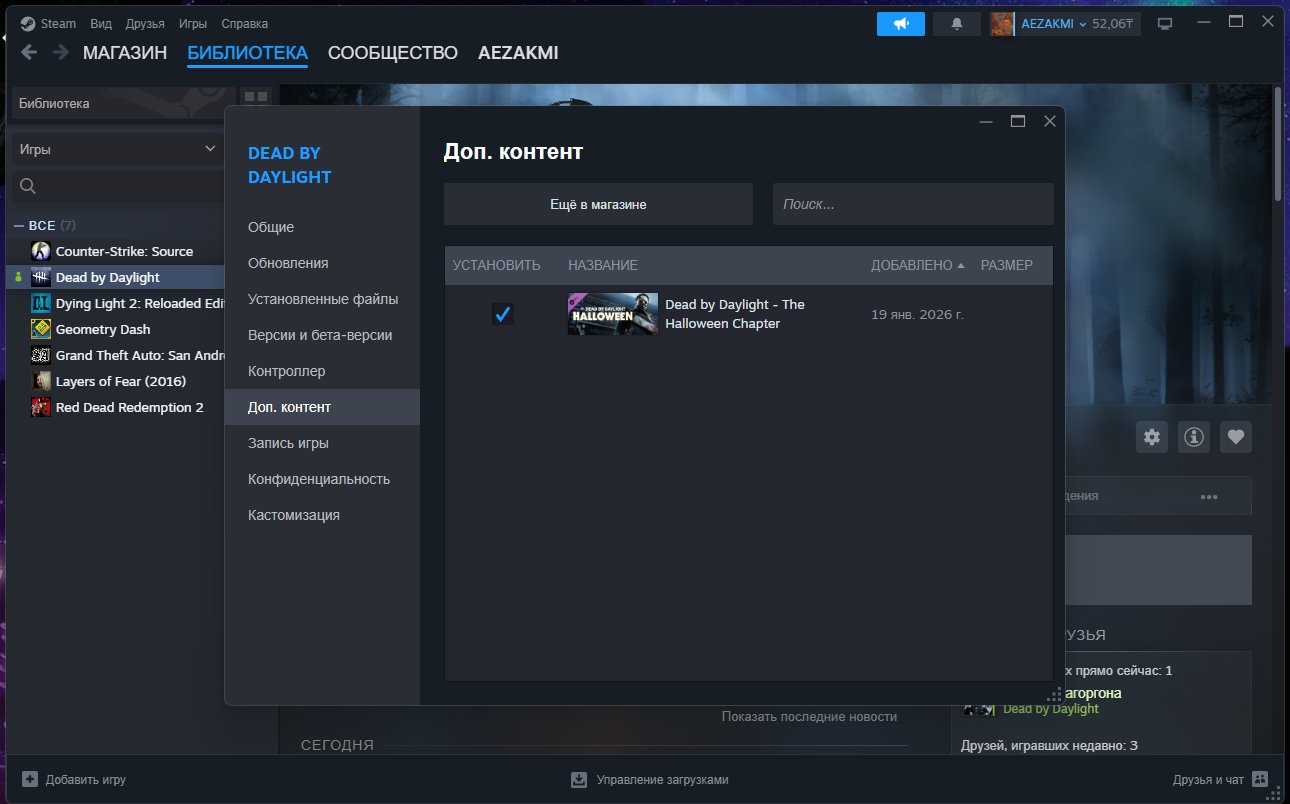Go to the БИБЛИОТЕКА tab

247,53
